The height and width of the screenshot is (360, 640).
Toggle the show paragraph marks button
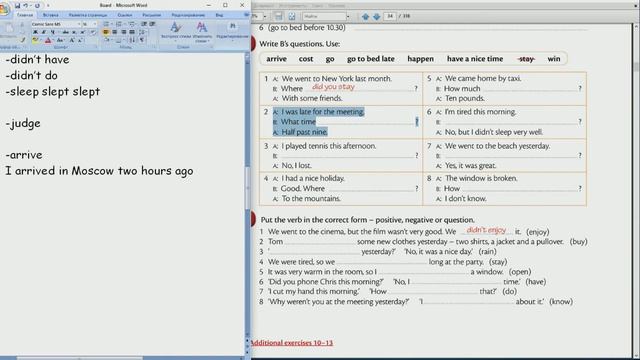[142, 40]
